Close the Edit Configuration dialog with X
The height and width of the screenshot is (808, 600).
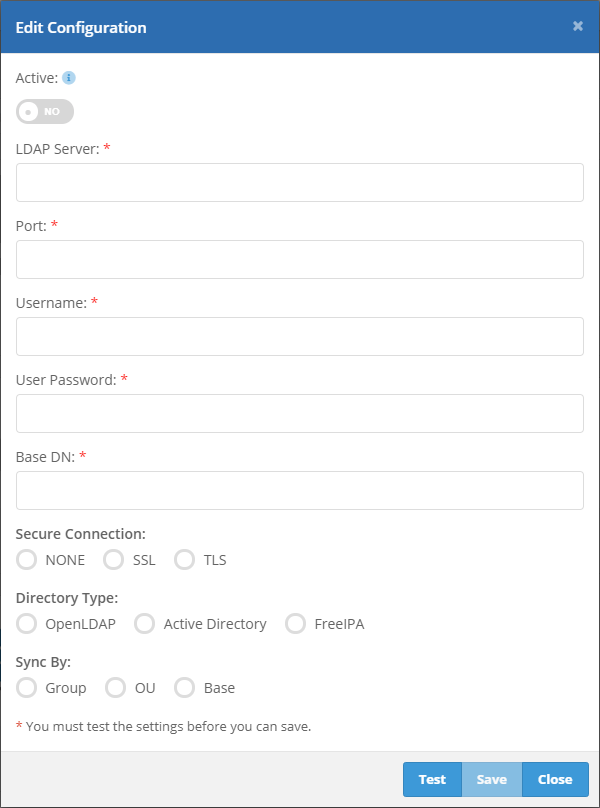[x=578, y=26]
